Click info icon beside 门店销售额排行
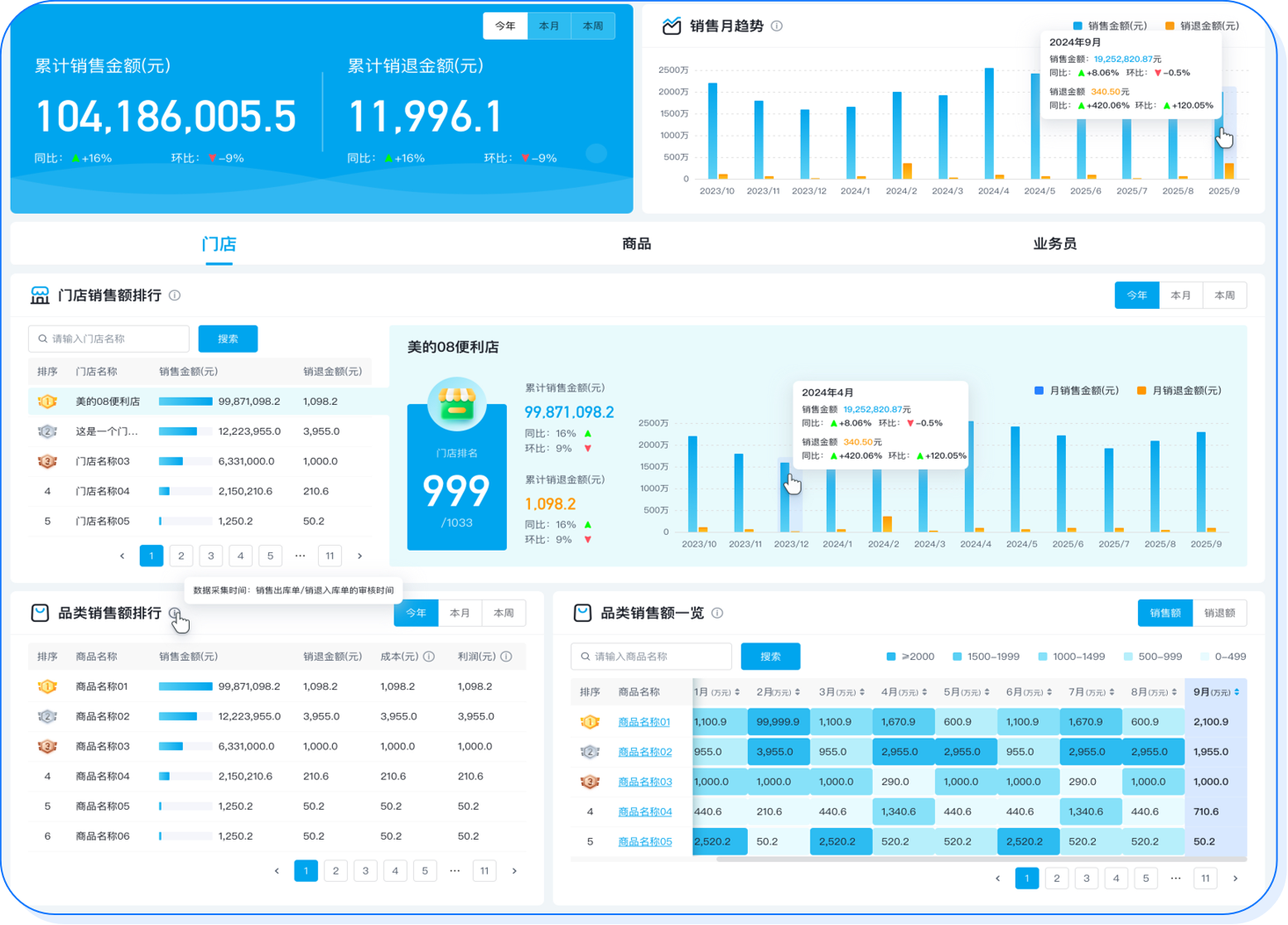1288x925 pixels. click(x=175, y=296)
